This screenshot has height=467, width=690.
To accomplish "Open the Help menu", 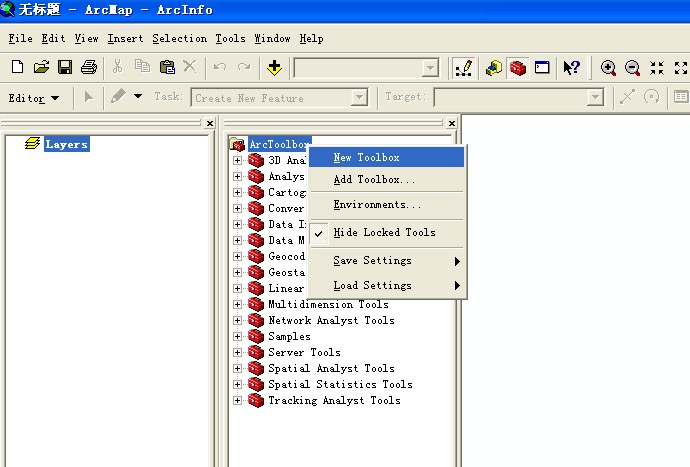I will 312,39.
